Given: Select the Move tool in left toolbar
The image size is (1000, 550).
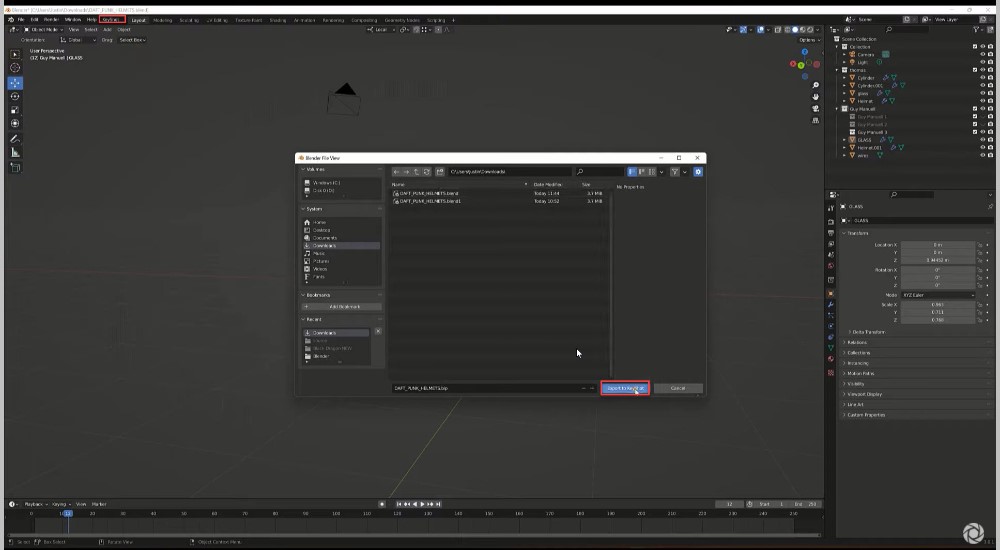Looking at the screenshot, I should (15, 82).
